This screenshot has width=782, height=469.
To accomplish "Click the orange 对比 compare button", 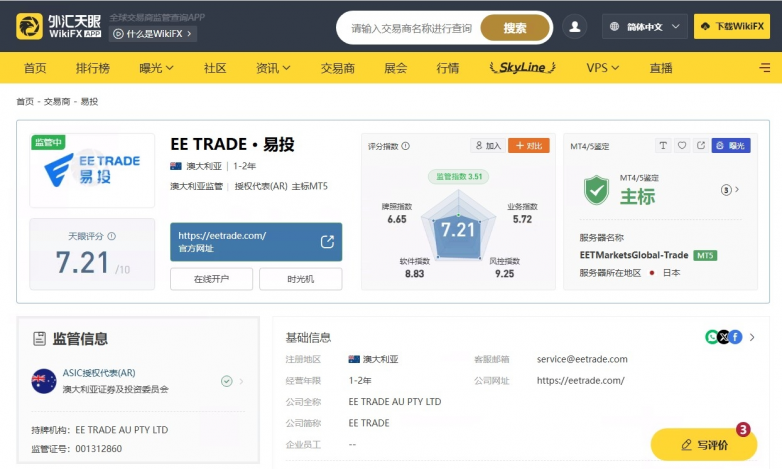I will click(x=528, y=146).
